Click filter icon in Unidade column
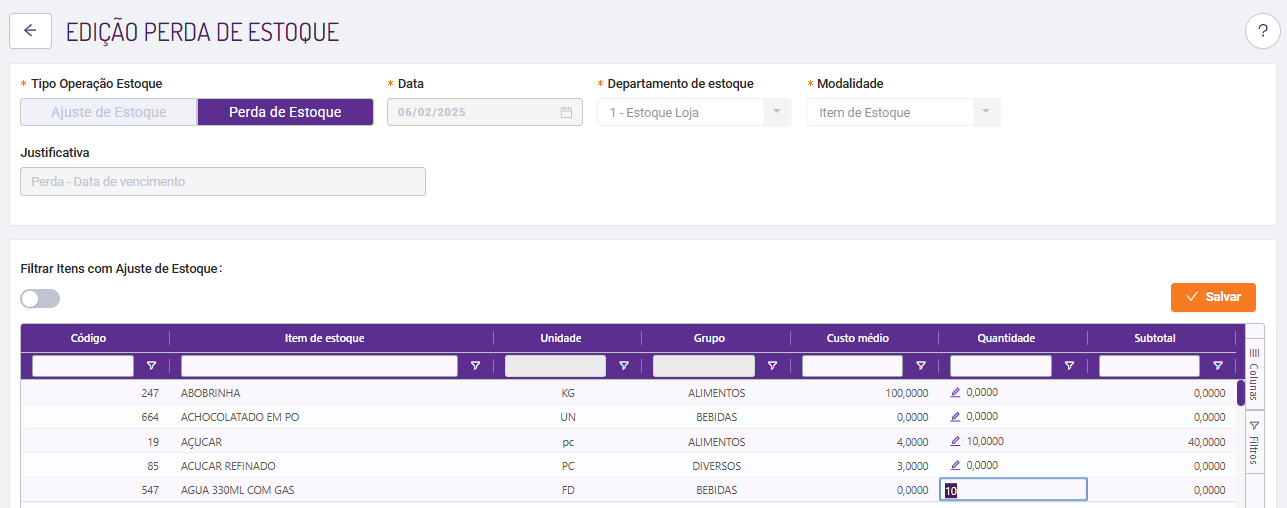 tap(624, 366)
